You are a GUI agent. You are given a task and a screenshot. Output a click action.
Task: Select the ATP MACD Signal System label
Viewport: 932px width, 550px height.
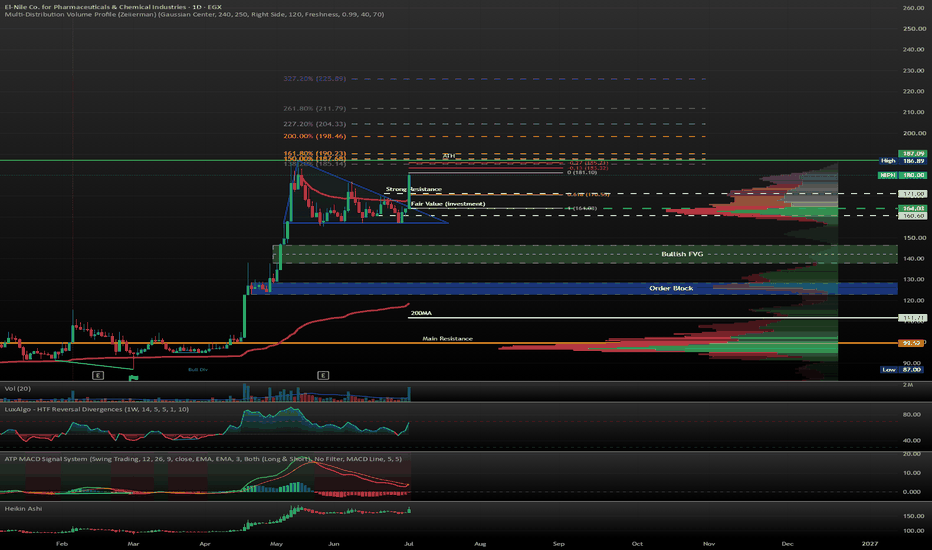[203, 458]
